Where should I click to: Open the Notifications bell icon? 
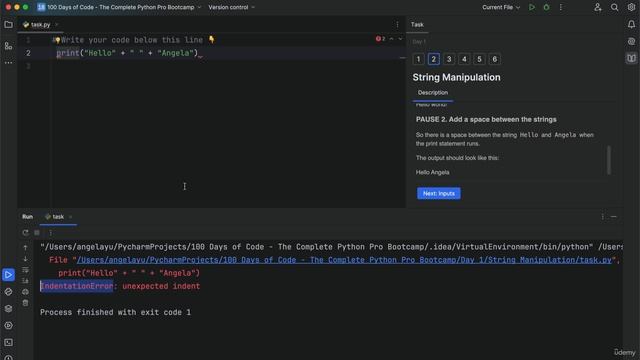[631, 25]
